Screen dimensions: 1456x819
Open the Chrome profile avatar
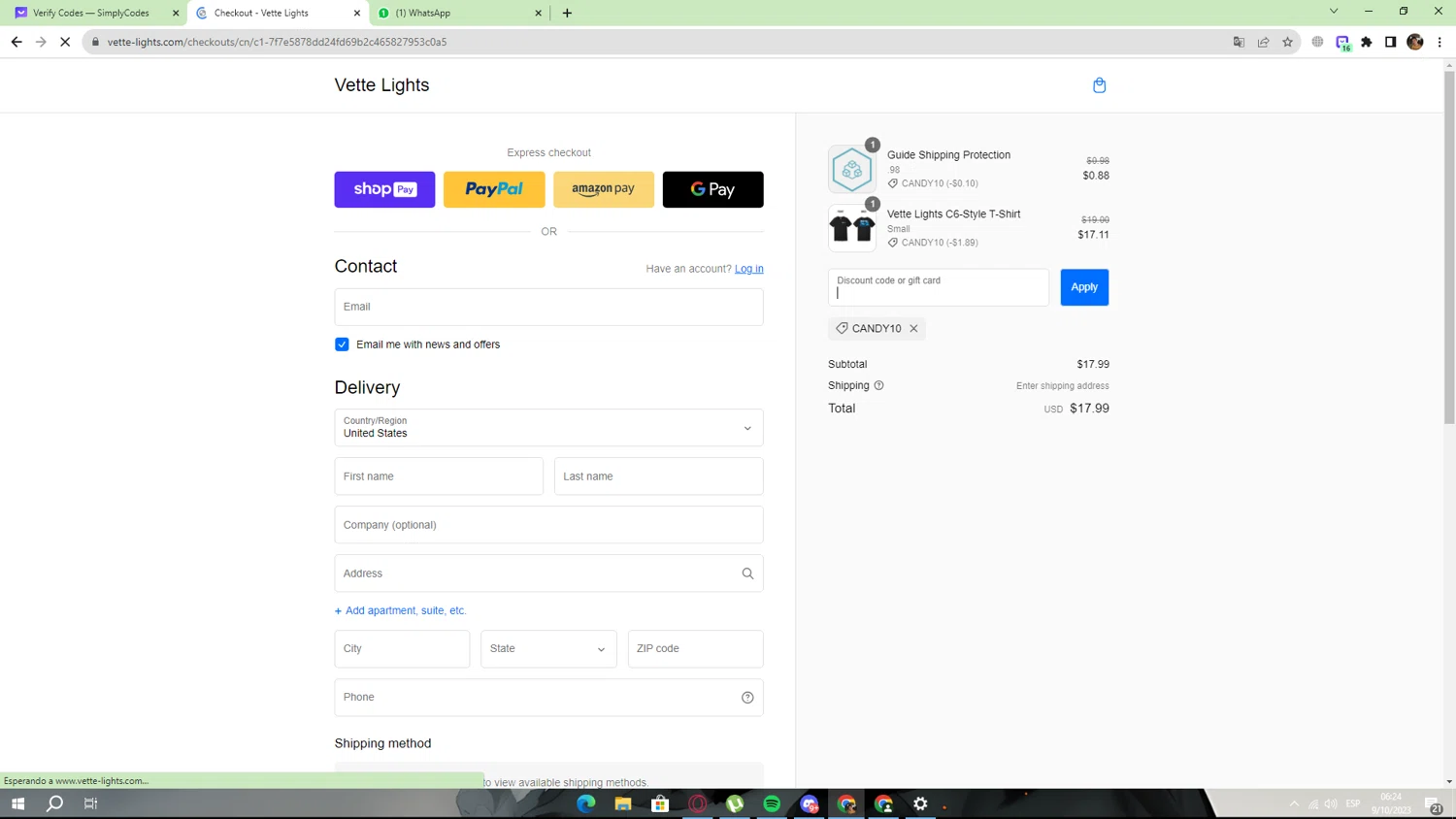1415,42
